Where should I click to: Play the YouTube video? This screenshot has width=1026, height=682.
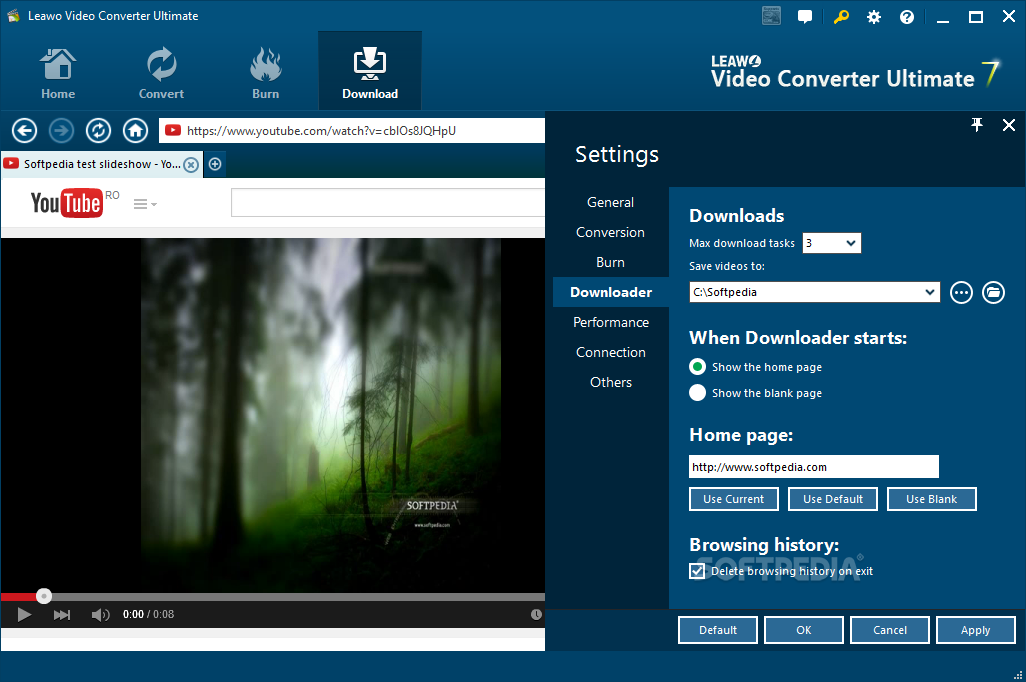coord(24,615)
